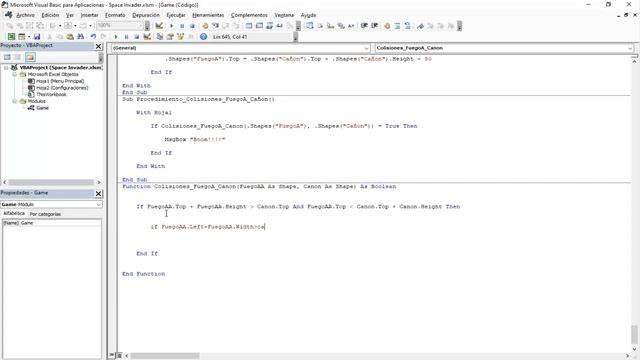Switch to Procedure View at the code window bottom-left
640x360 pixels.
(112, 356)
